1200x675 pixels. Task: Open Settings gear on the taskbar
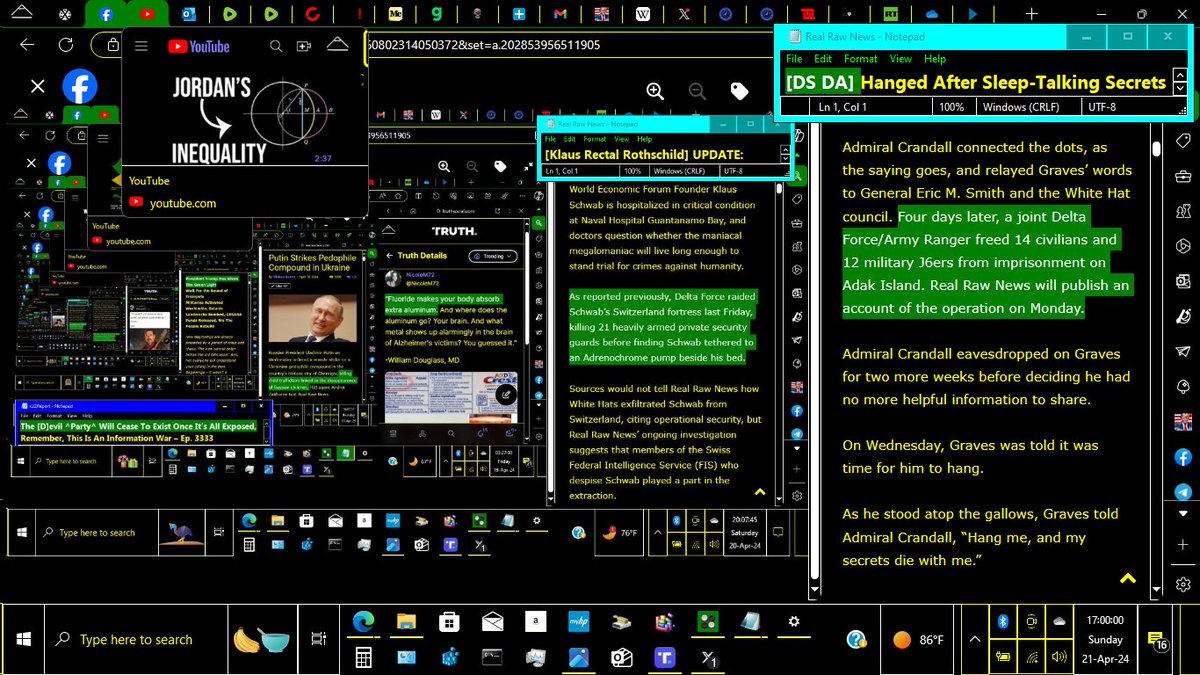click(x=794, y=622)
